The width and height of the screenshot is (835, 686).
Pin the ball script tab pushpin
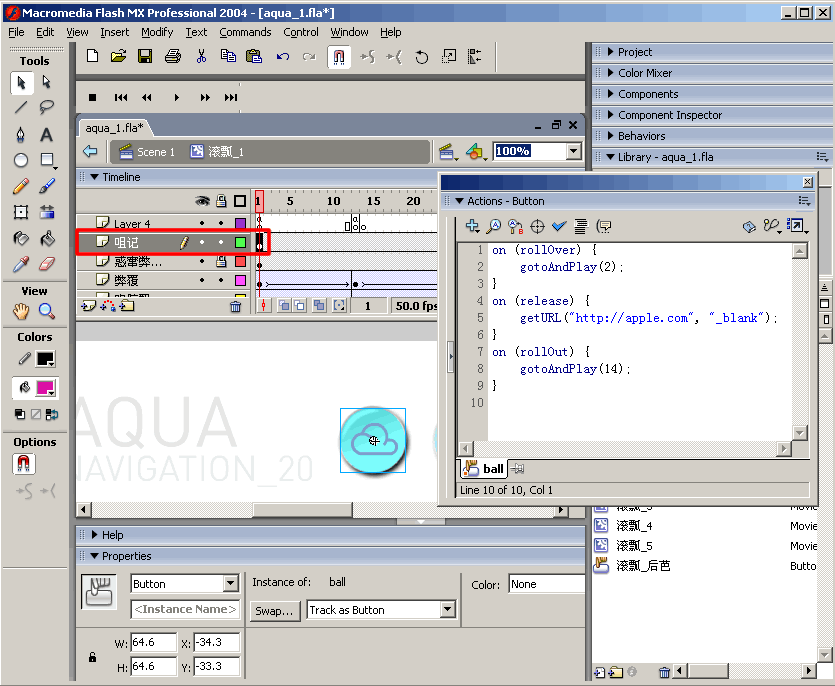coord(518,469)
